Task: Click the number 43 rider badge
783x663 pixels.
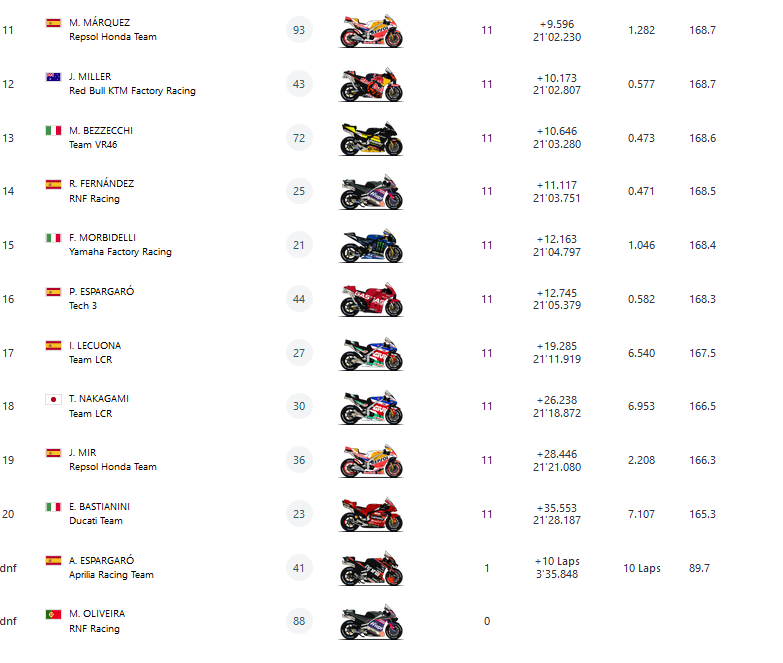Action: 299,84
